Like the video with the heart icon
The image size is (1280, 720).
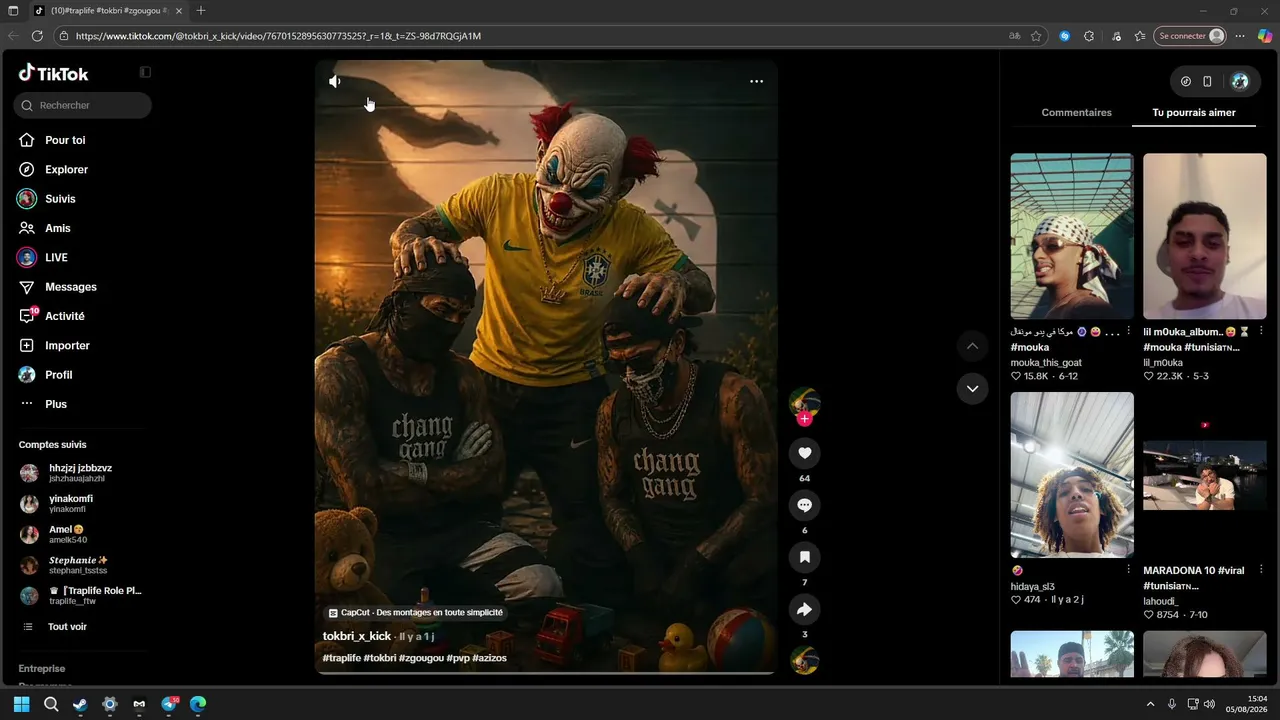click(804, 453)
